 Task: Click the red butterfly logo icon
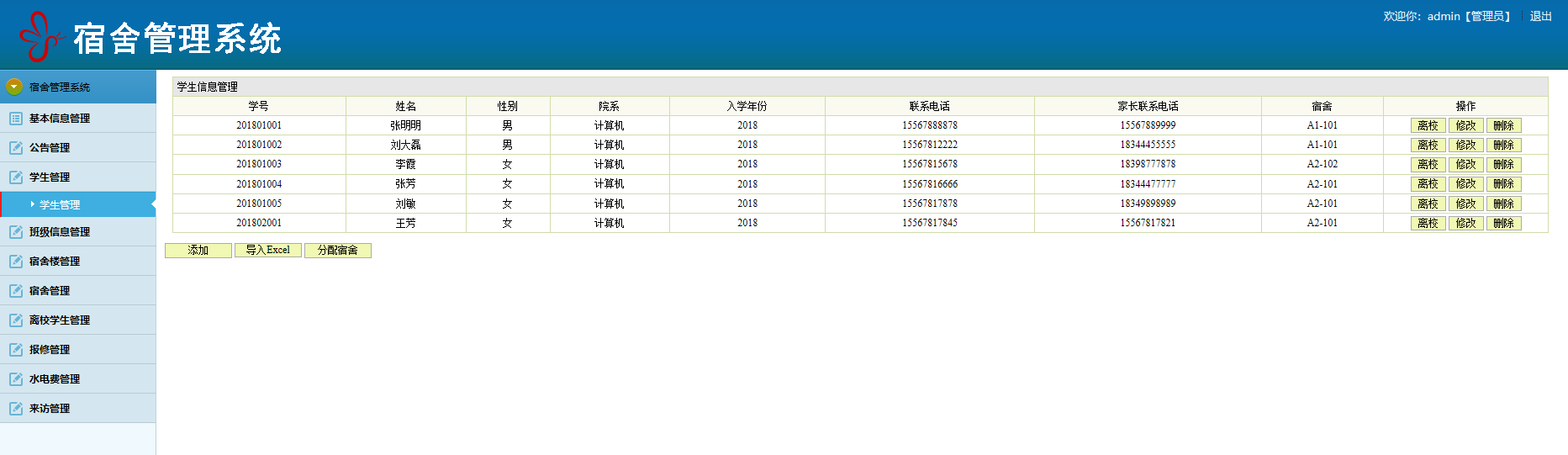point(41,37)
